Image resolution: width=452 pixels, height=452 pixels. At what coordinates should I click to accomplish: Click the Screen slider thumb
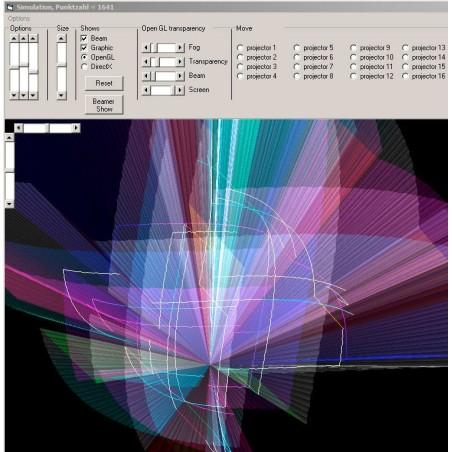click(173, 90)
